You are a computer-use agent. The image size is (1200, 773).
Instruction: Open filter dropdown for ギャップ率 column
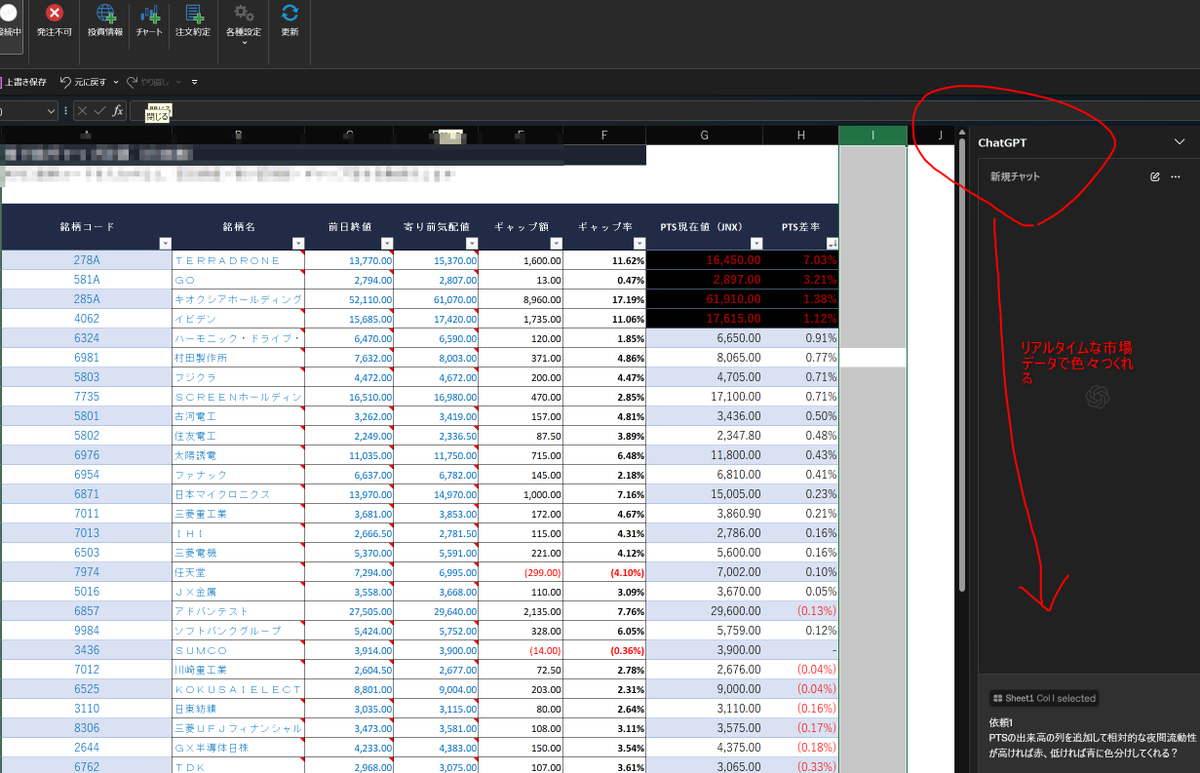(x=640, y=244)
